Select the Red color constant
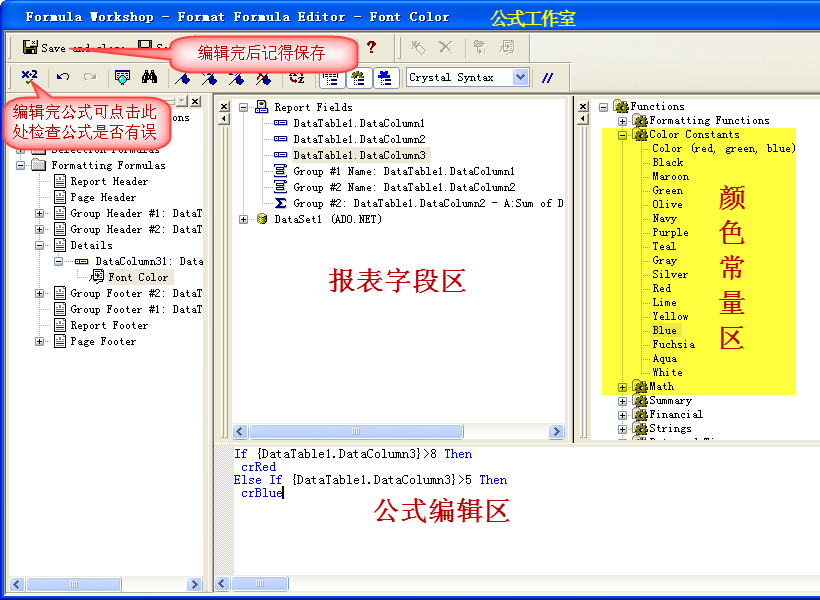This screenshot has height=600, width=820. click(662, 288)
